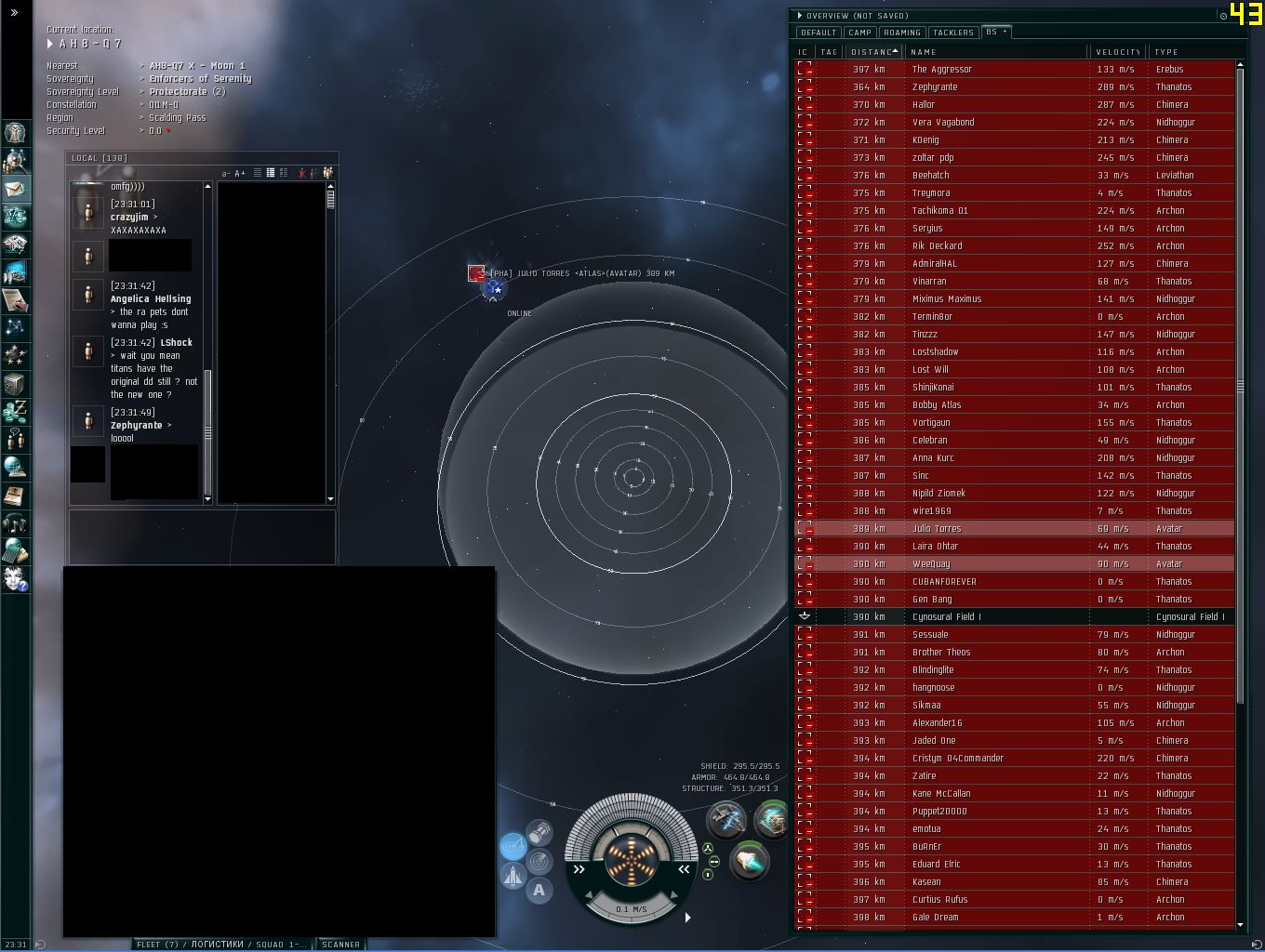Toggle the highlighted tactical overlay HUD button
This screenshot has width=1265, height=952.
(x=513, y=845)
